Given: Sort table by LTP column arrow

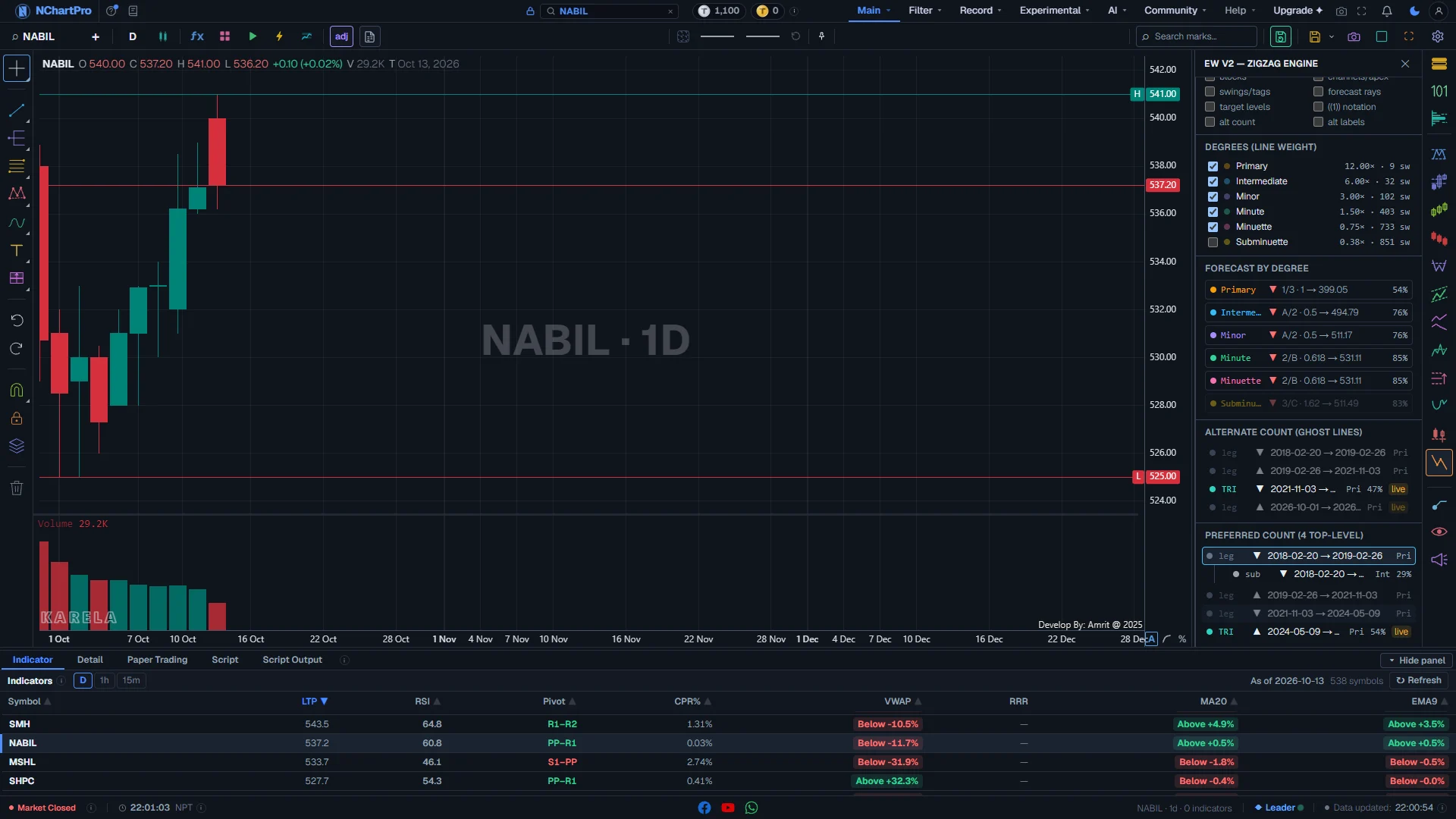Looking at the screenshot, I should [324, 701].
